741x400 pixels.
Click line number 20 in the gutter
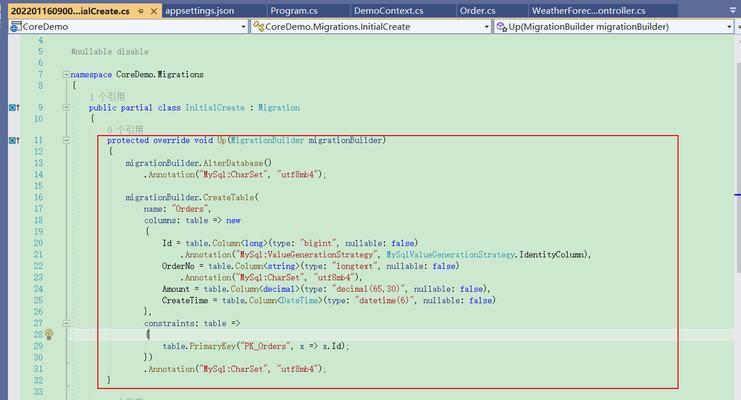(x=38, y=243)
